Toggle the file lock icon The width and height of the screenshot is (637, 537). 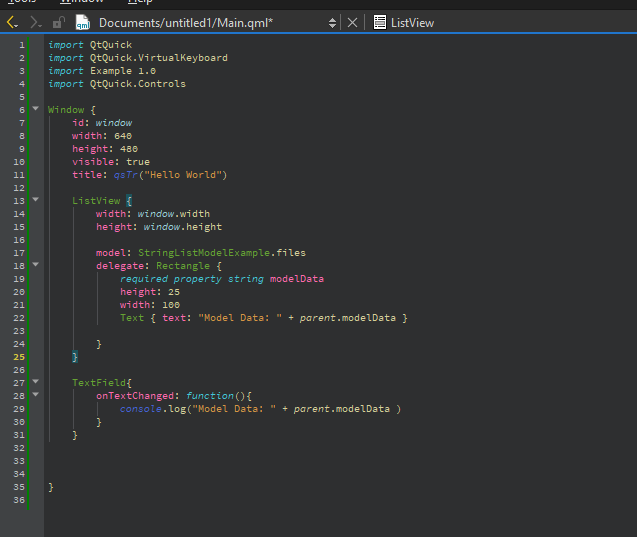pyautogui.click(x=58, y=22)
